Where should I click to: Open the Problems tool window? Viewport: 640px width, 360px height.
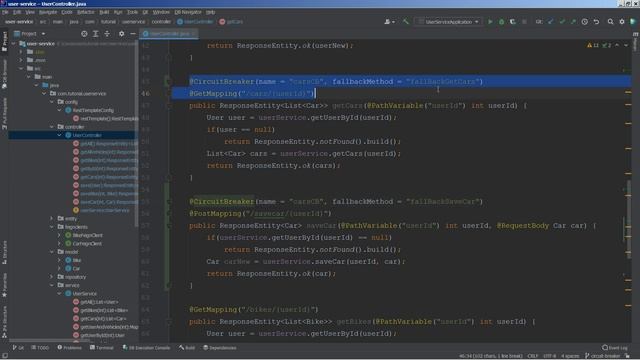click(69, 348)
